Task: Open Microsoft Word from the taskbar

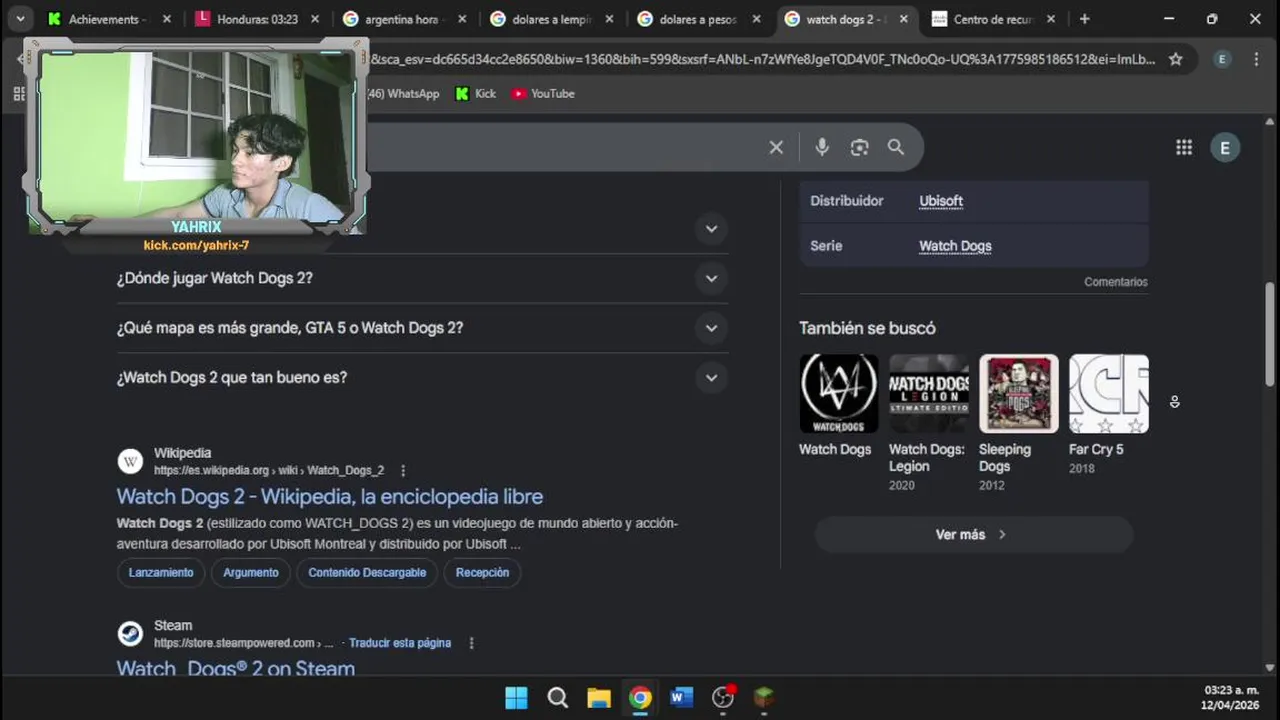Action: [x=682, y=698]
